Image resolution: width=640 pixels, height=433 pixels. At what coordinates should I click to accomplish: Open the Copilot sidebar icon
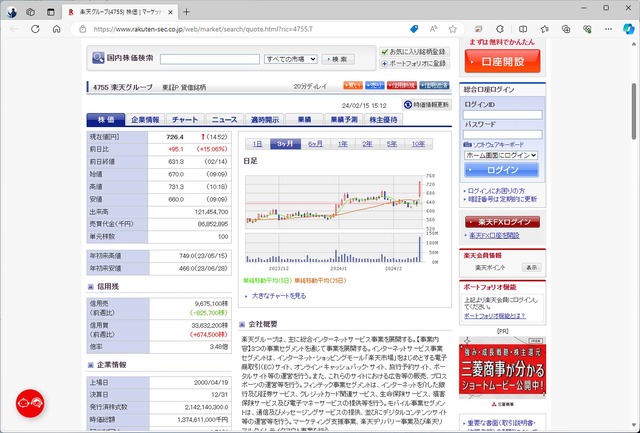point(629,29)
